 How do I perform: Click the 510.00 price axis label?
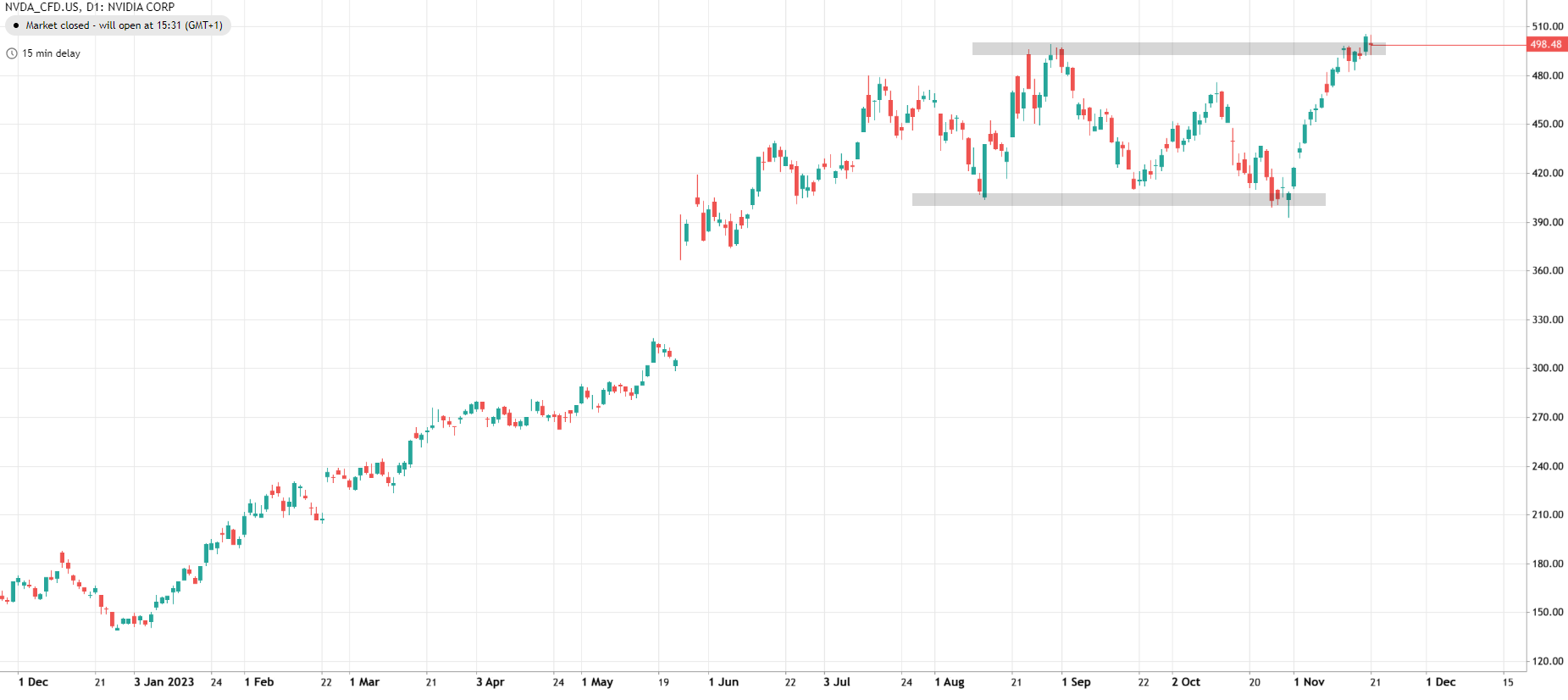pos(1548,26)
